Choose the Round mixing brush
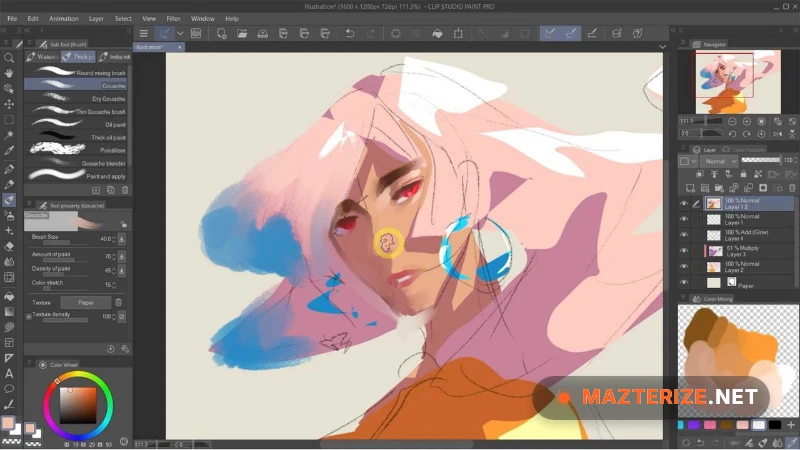Image resolution: width=800 pixels, height=450 pixels. click(76, 73)
